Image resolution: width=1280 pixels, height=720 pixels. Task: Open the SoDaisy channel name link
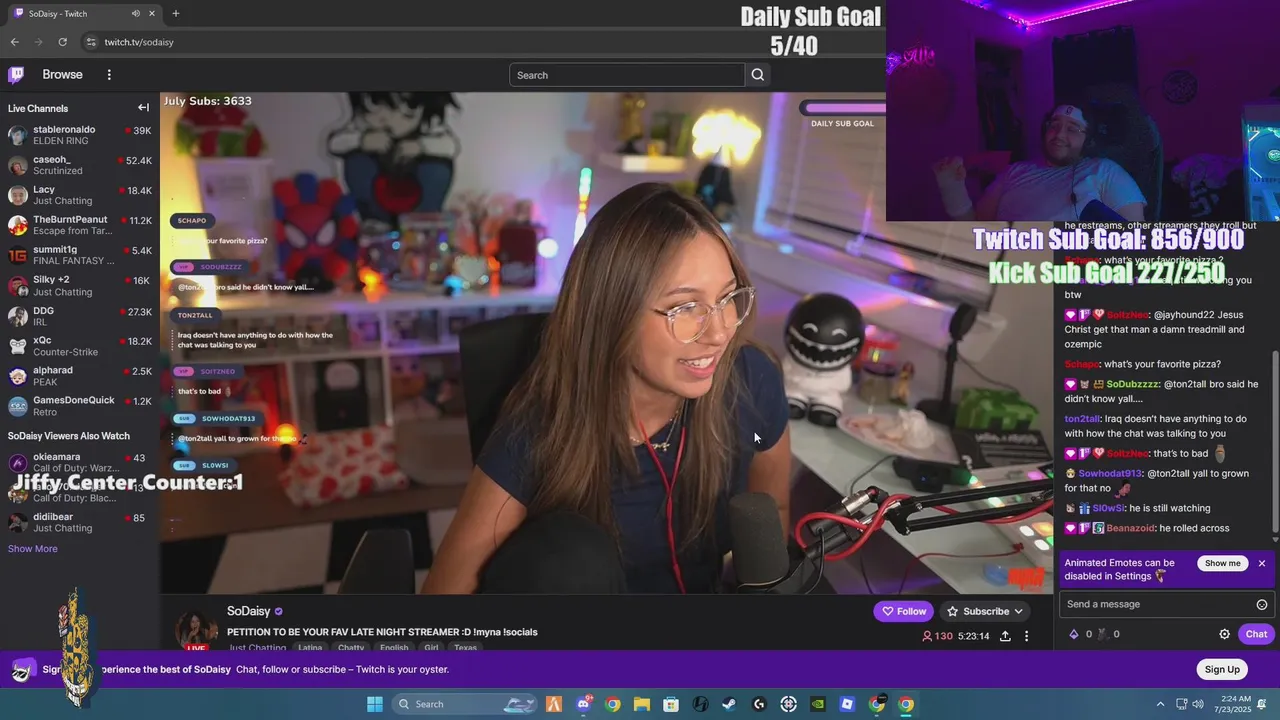point(248,611)
